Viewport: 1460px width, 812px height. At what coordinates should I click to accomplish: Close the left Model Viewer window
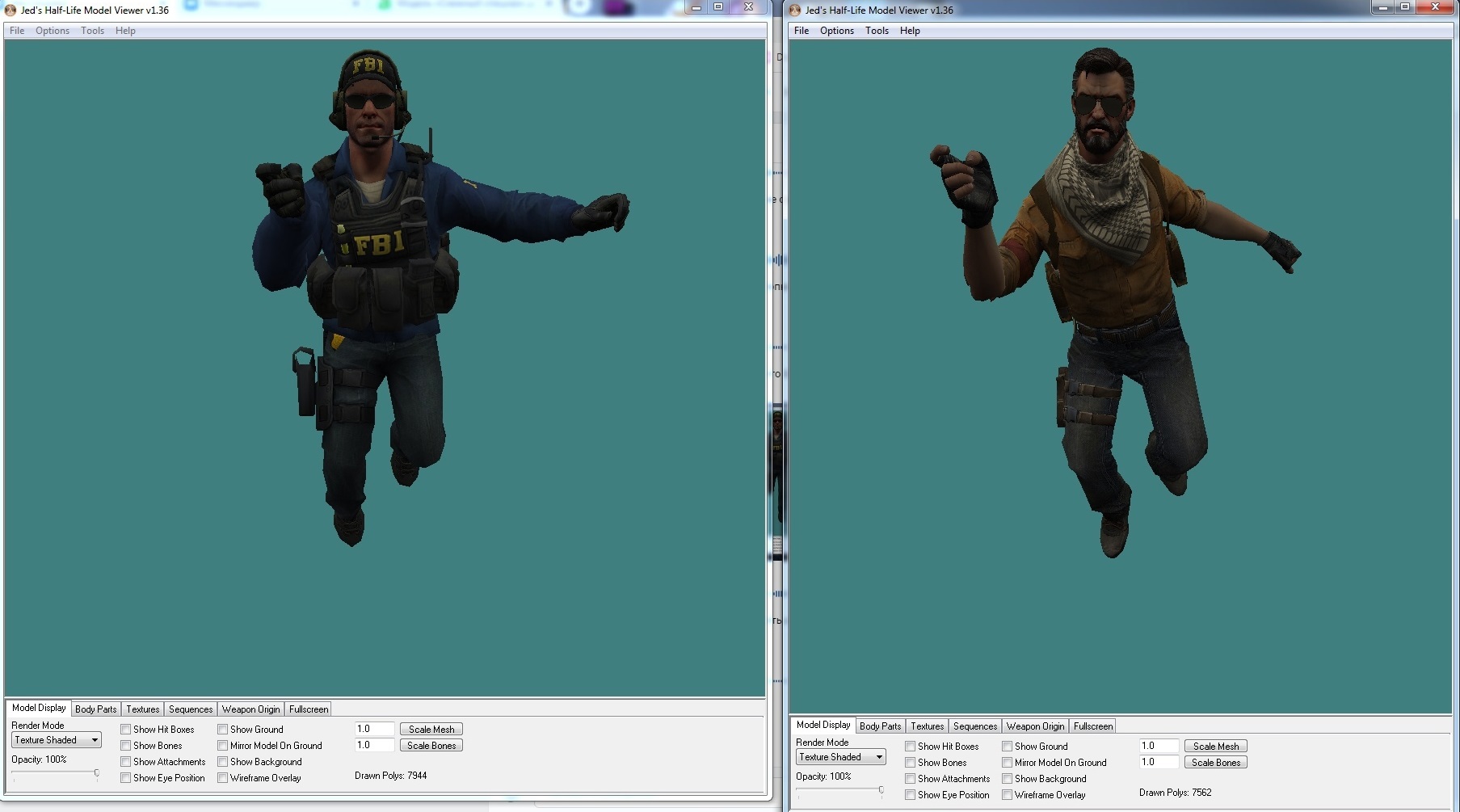point(749,6)
